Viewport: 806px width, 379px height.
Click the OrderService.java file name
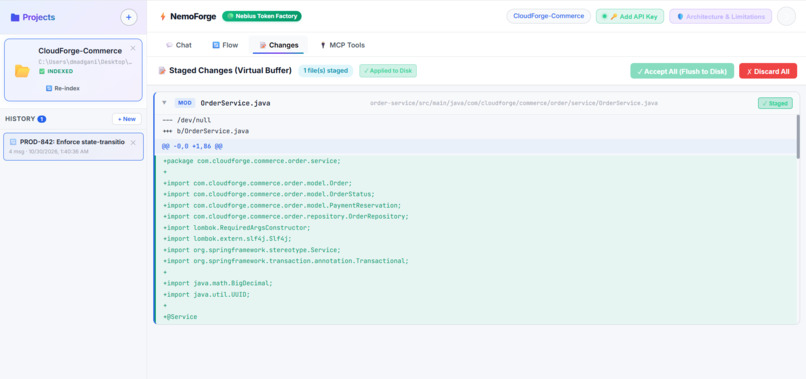click(235, 103)
